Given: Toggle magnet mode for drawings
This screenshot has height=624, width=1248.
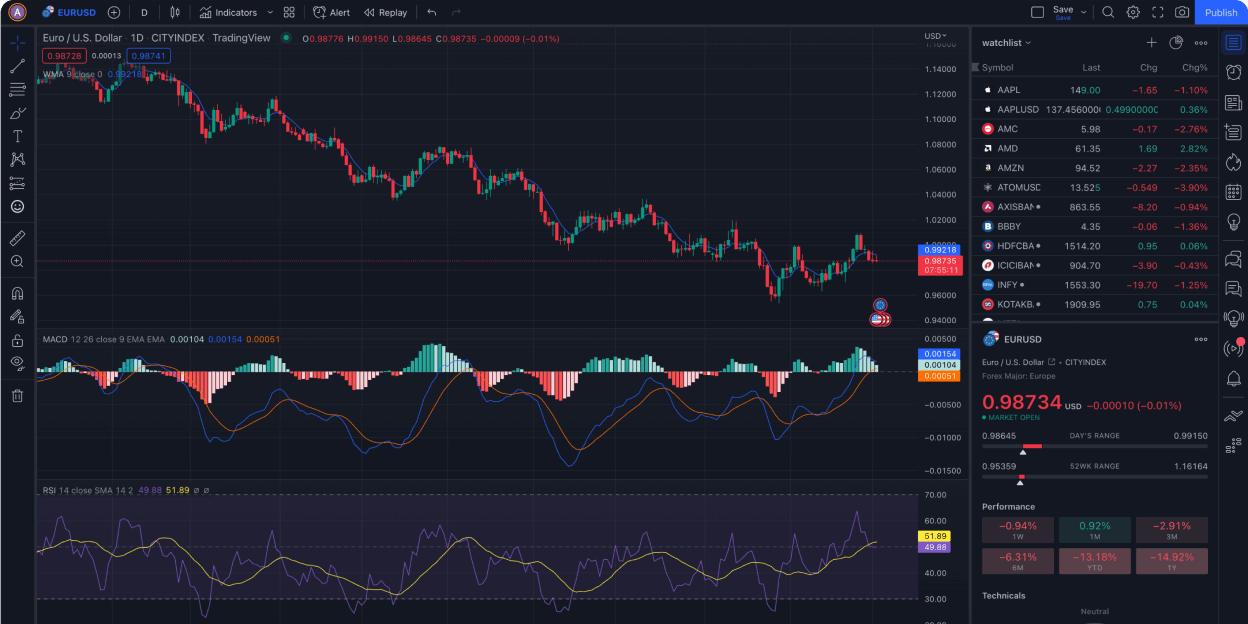Looking at the screenshot, I should click(17, 293).
